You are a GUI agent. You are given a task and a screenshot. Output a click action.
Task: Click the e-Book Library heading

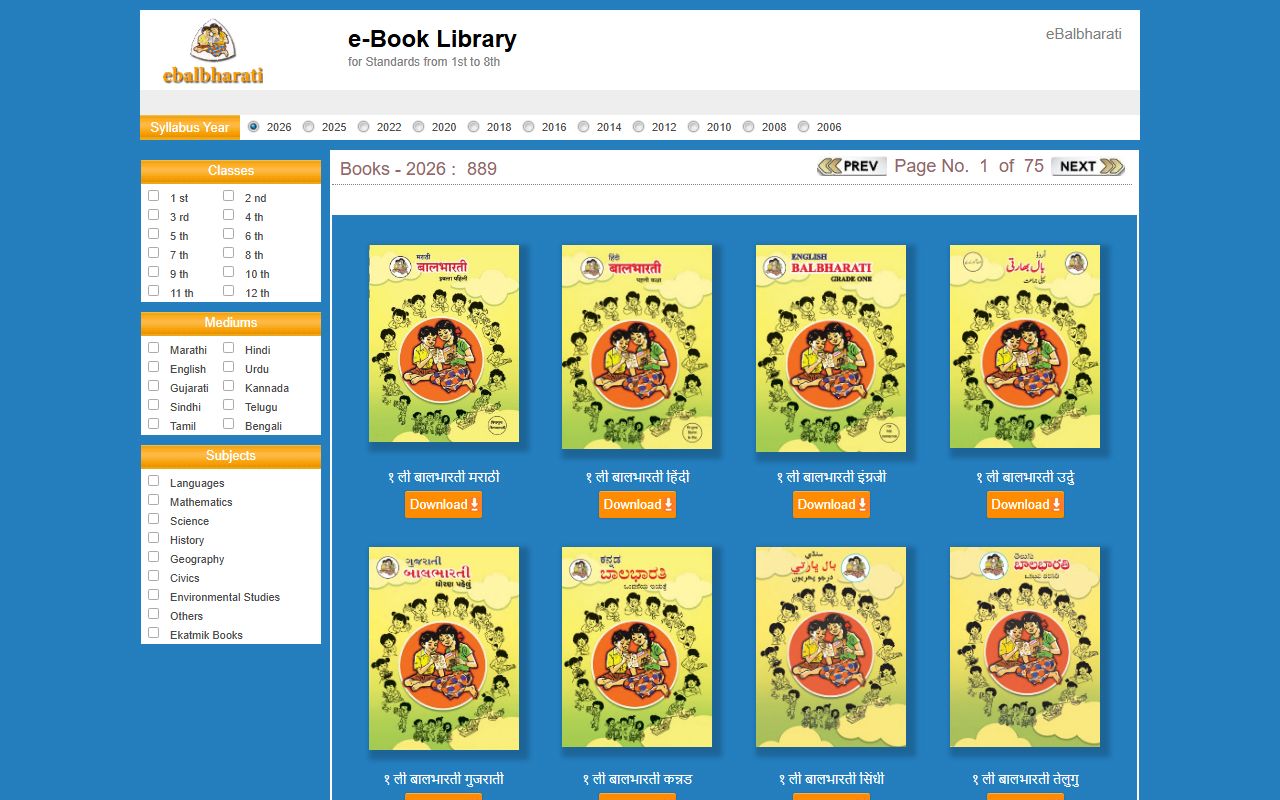pos(432,39)
